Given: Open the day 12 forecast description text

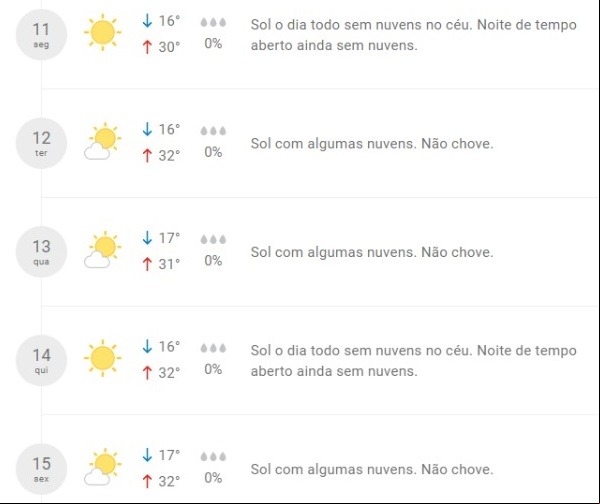Looking at the screenshot, I should 372,144.
